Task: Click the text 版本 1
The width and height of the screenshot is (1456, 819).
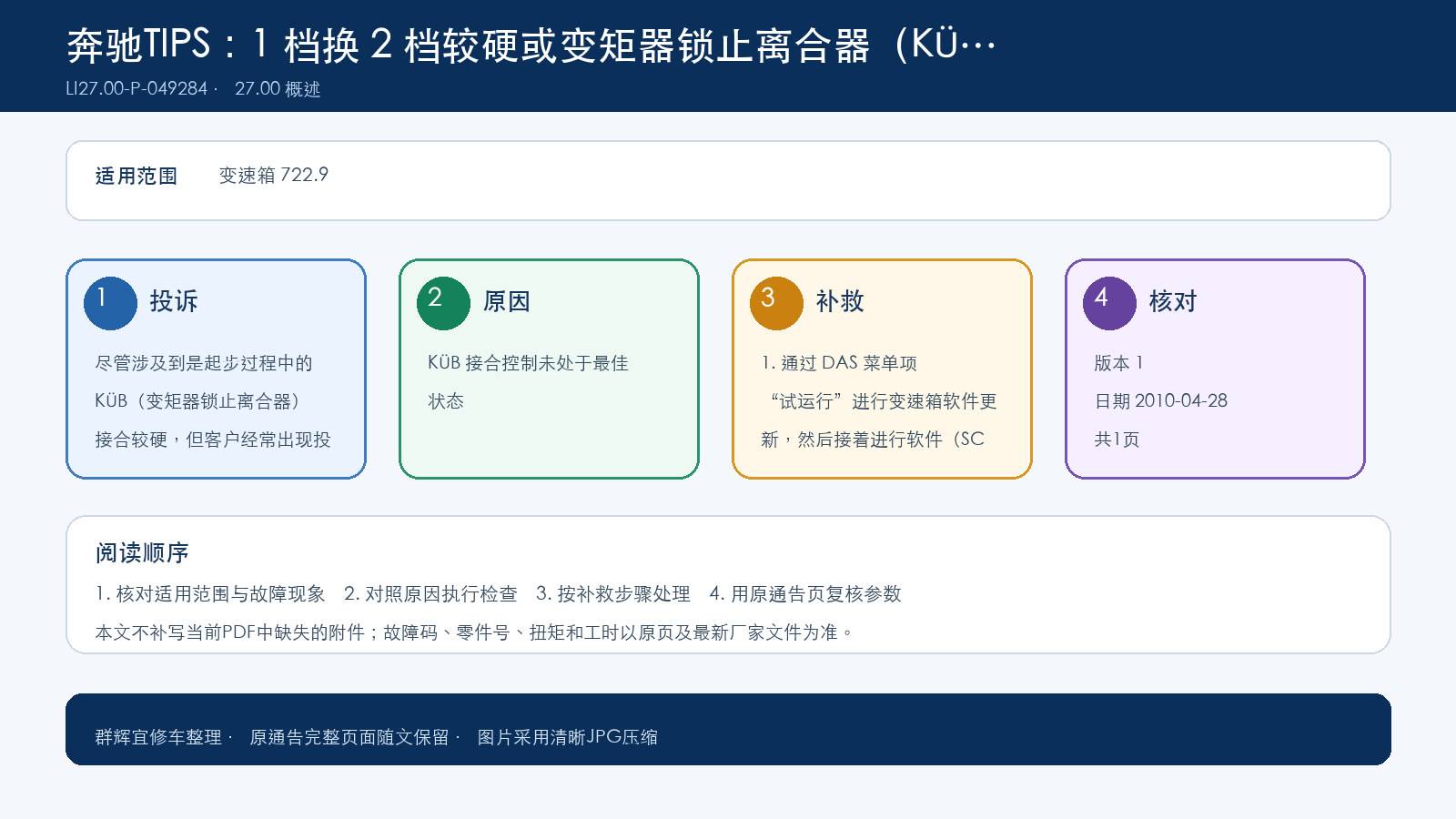Action: coord(1119,363)
